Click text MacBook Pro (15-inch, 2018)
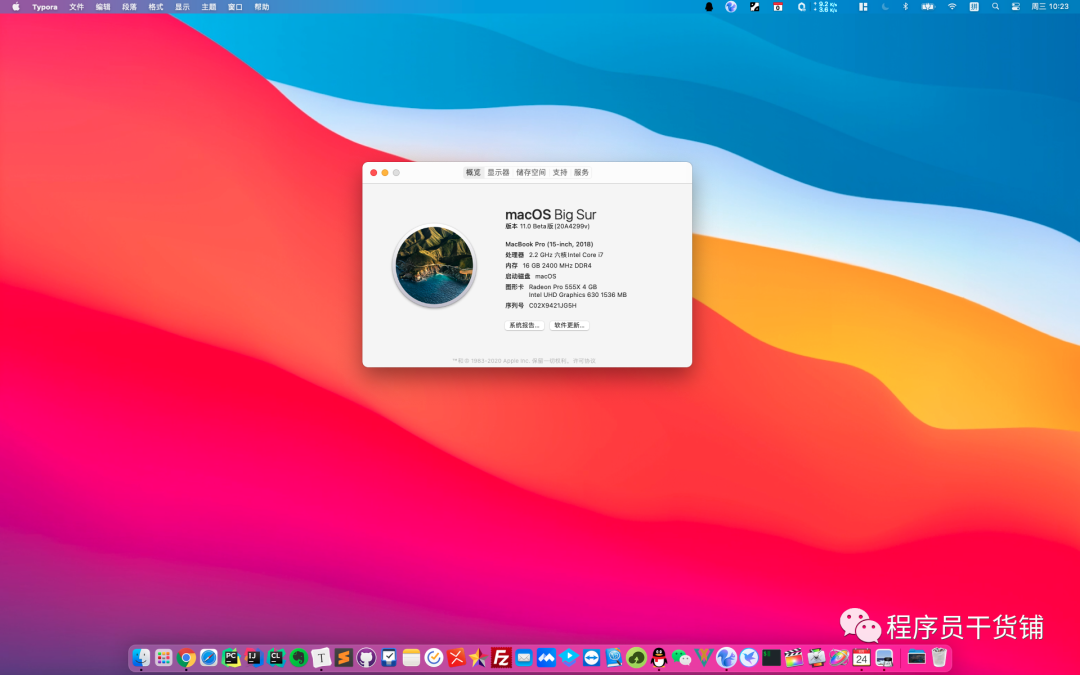Screen dimensions: 1080x675 [549, 245]
